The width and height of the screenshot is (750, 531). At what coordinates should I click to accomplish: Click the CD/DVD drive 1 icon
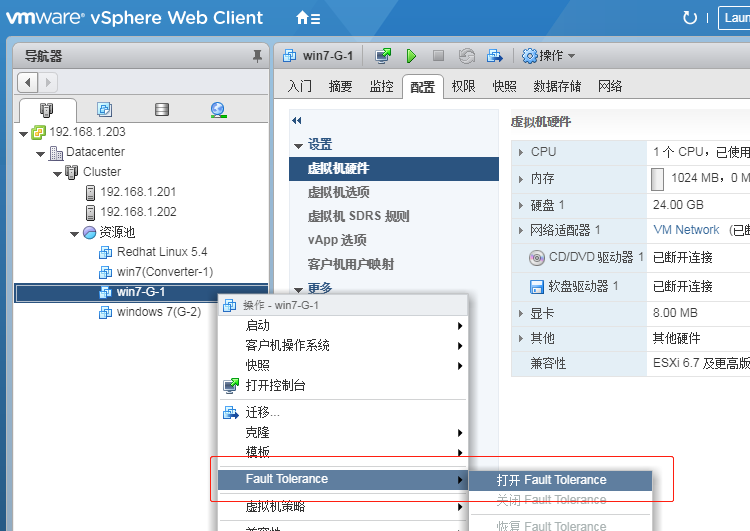coord(537,258)
